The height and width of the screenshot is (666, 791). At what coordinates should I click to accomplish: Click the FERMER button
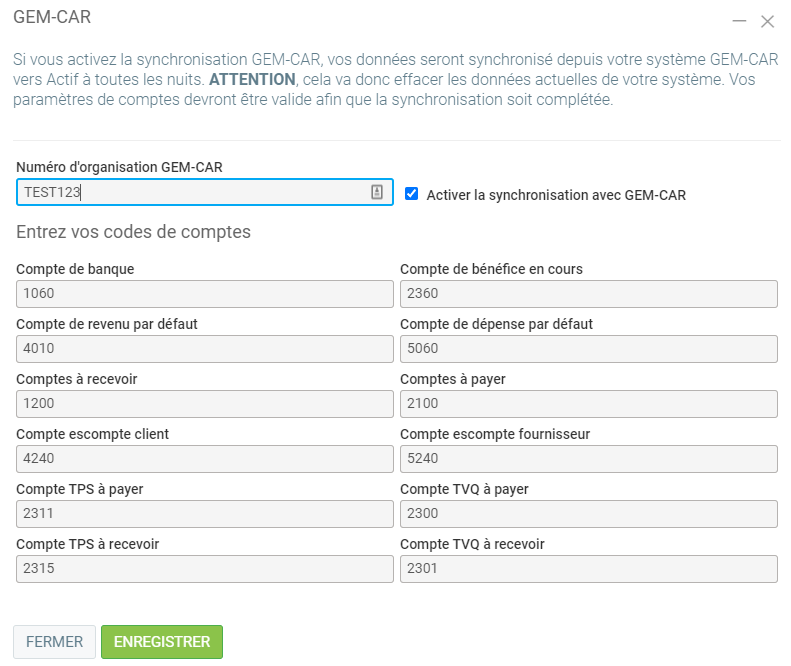pos(54,642)
